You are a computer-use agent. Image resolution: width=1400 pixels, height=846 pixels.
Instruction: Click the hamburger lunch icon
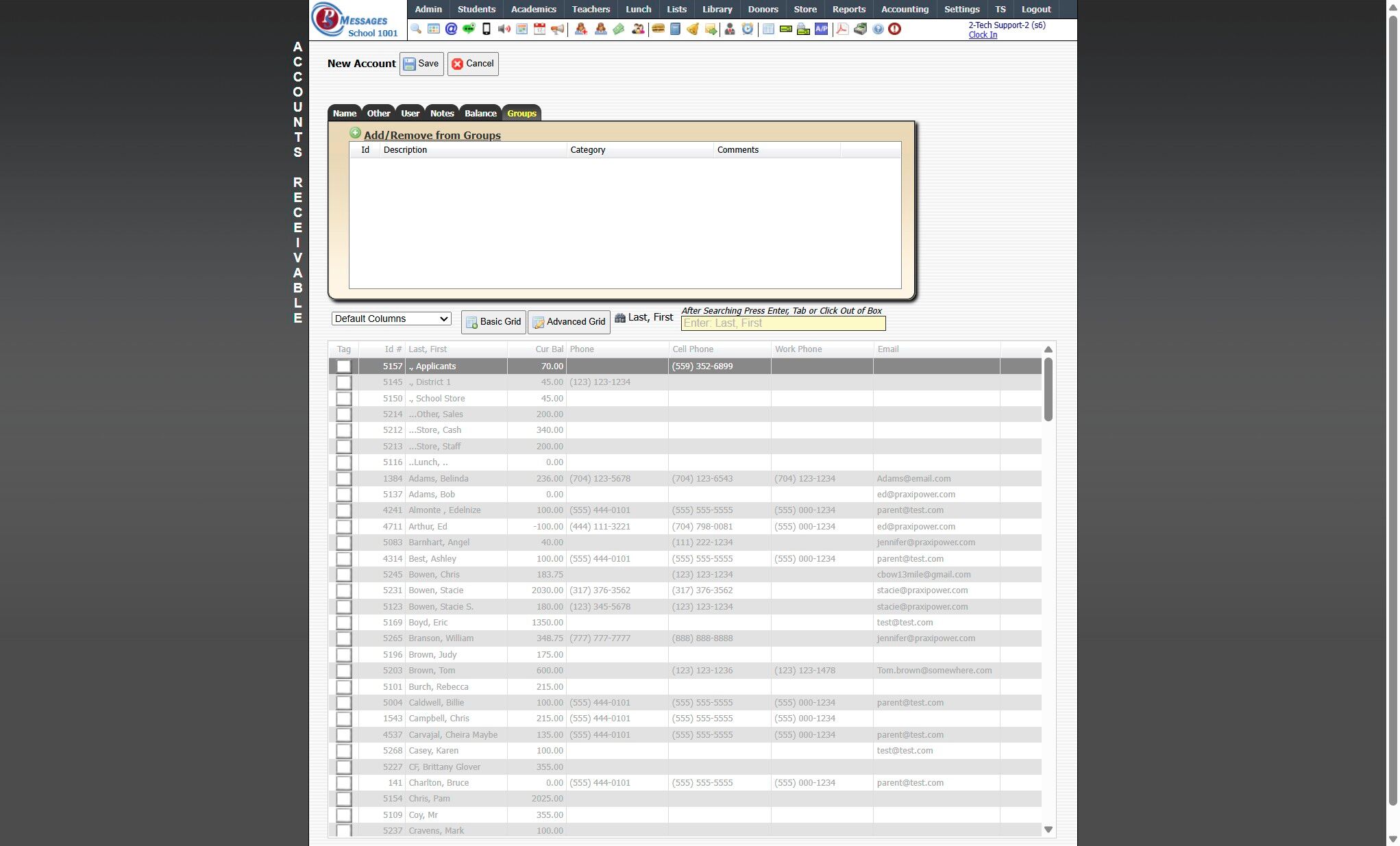tap(658, 29)
